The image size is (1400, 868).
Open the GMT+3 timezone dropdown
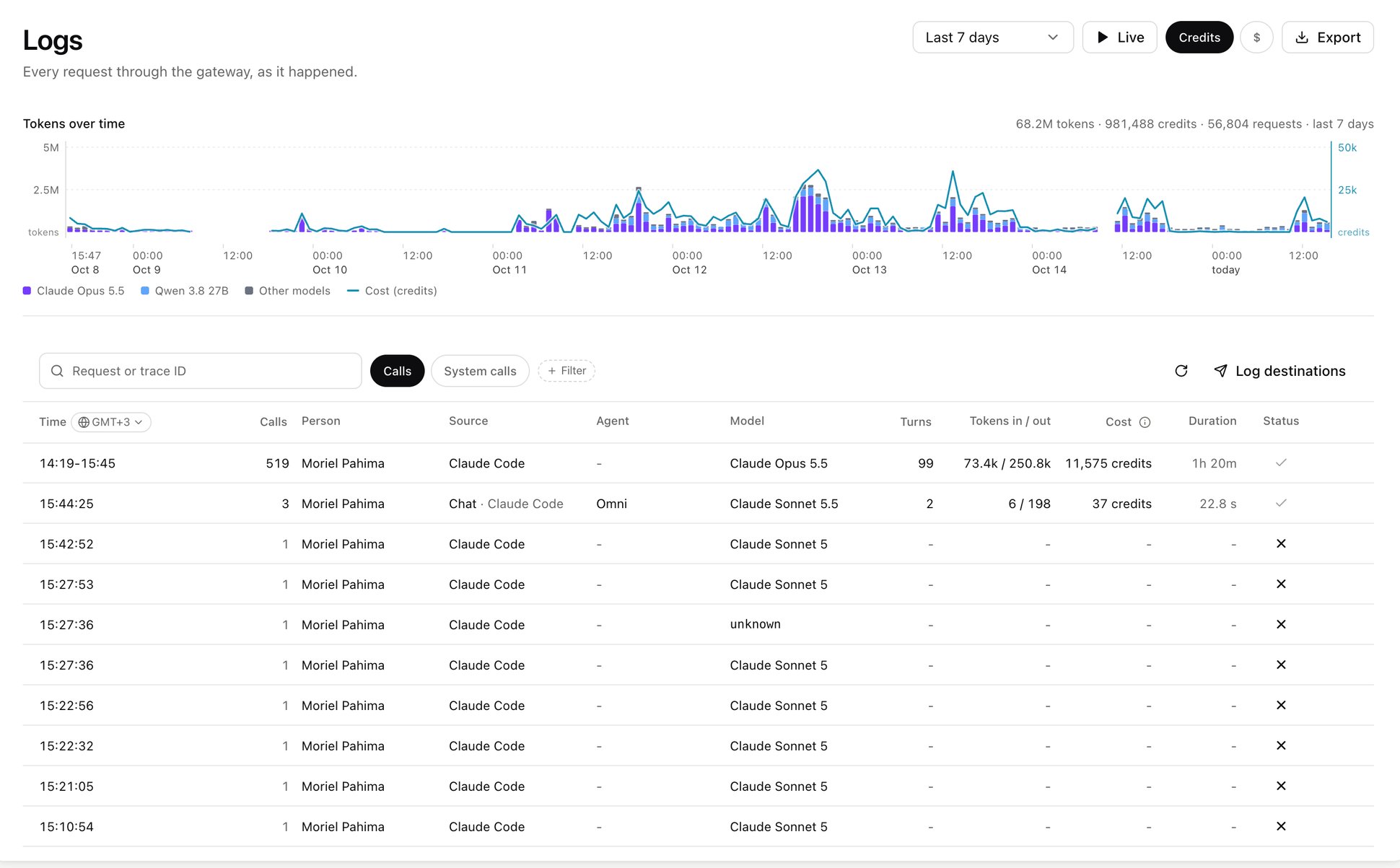click(x=111, y=422)
